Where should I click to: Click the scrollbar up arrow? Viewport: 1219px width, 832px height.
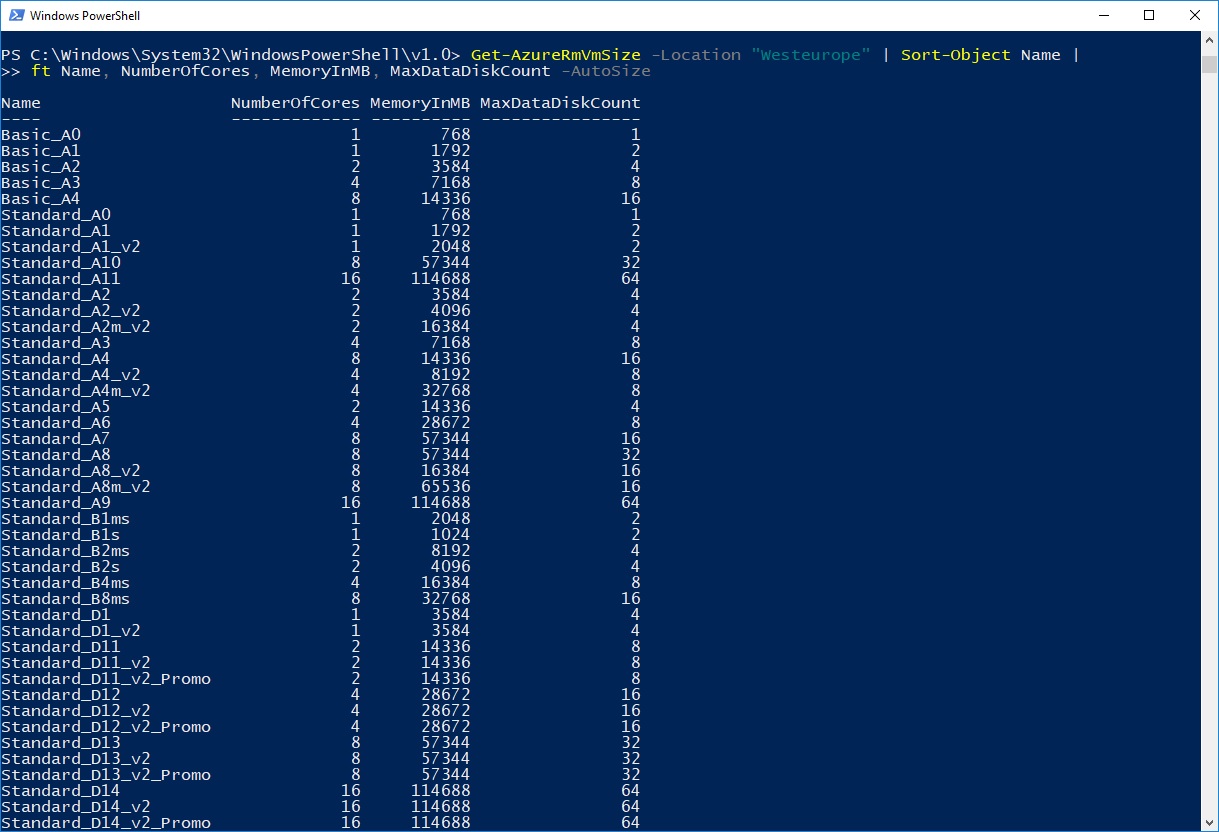coord(1209,40)
